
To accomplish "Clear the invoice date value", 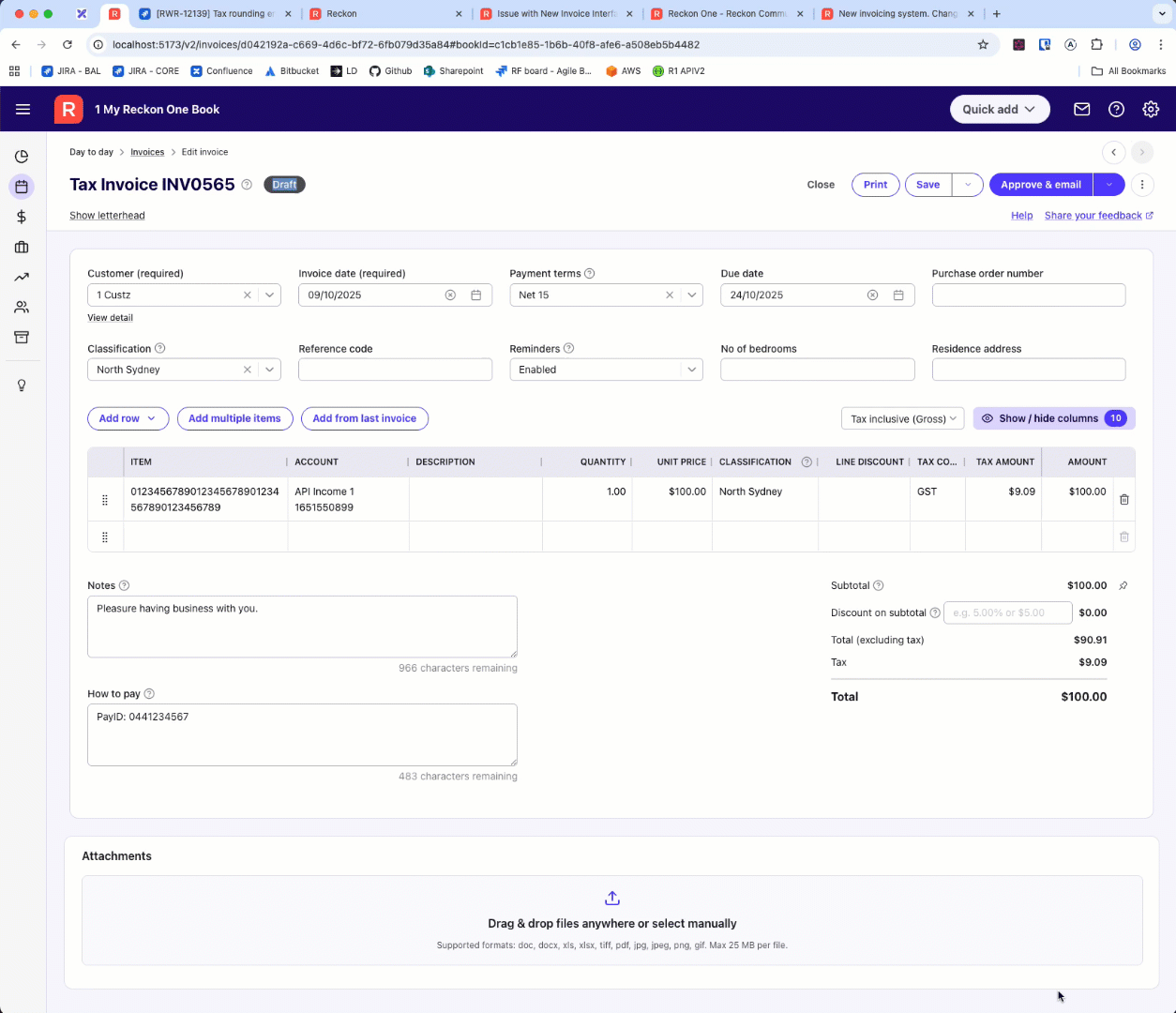I will [450, 295].
